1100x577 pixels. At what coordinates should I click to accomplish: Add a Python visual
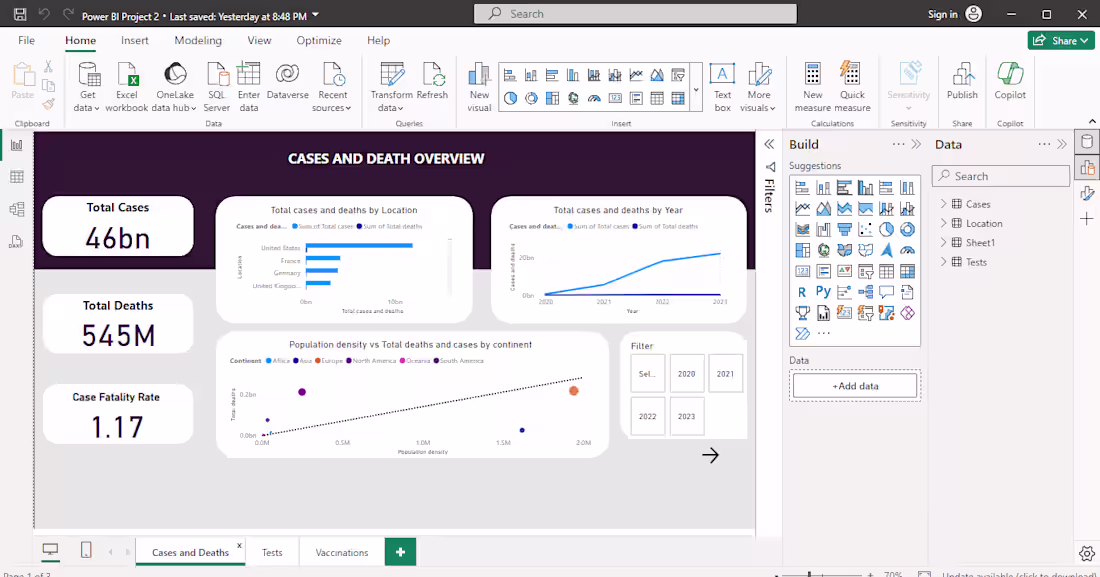(824, 292)
